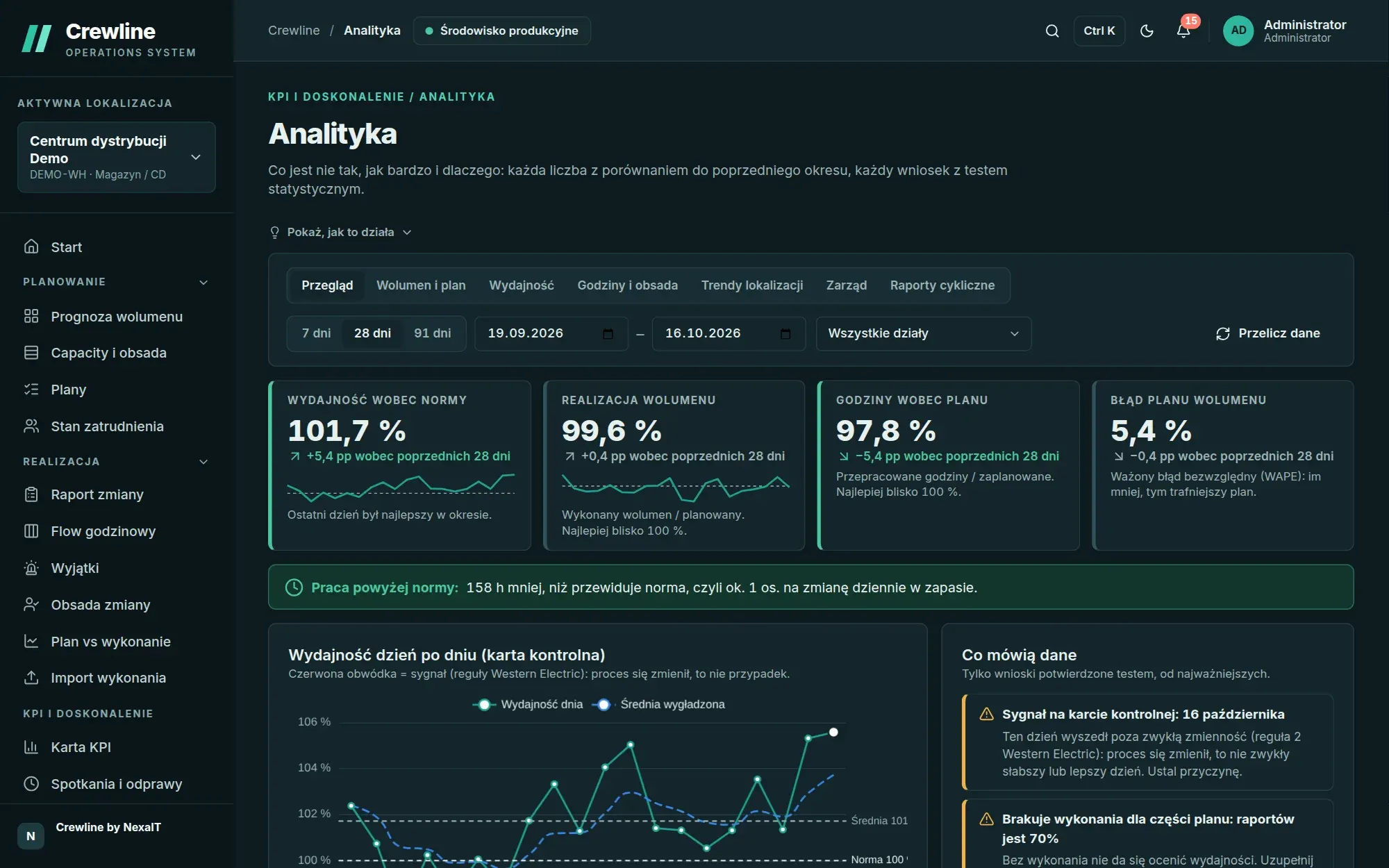Open Plany checklist icon
Viewport: 1389px width, 868px height.
pos(31,390)
